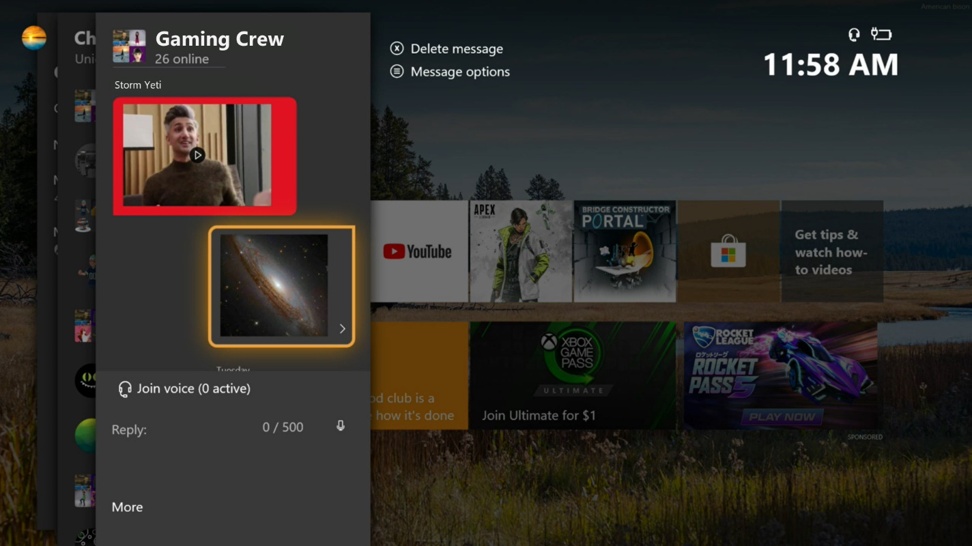Screen dimensions: 972x546
Task: Open Rocket League Rocket Pass ad
Action: [x=780, y=376]
